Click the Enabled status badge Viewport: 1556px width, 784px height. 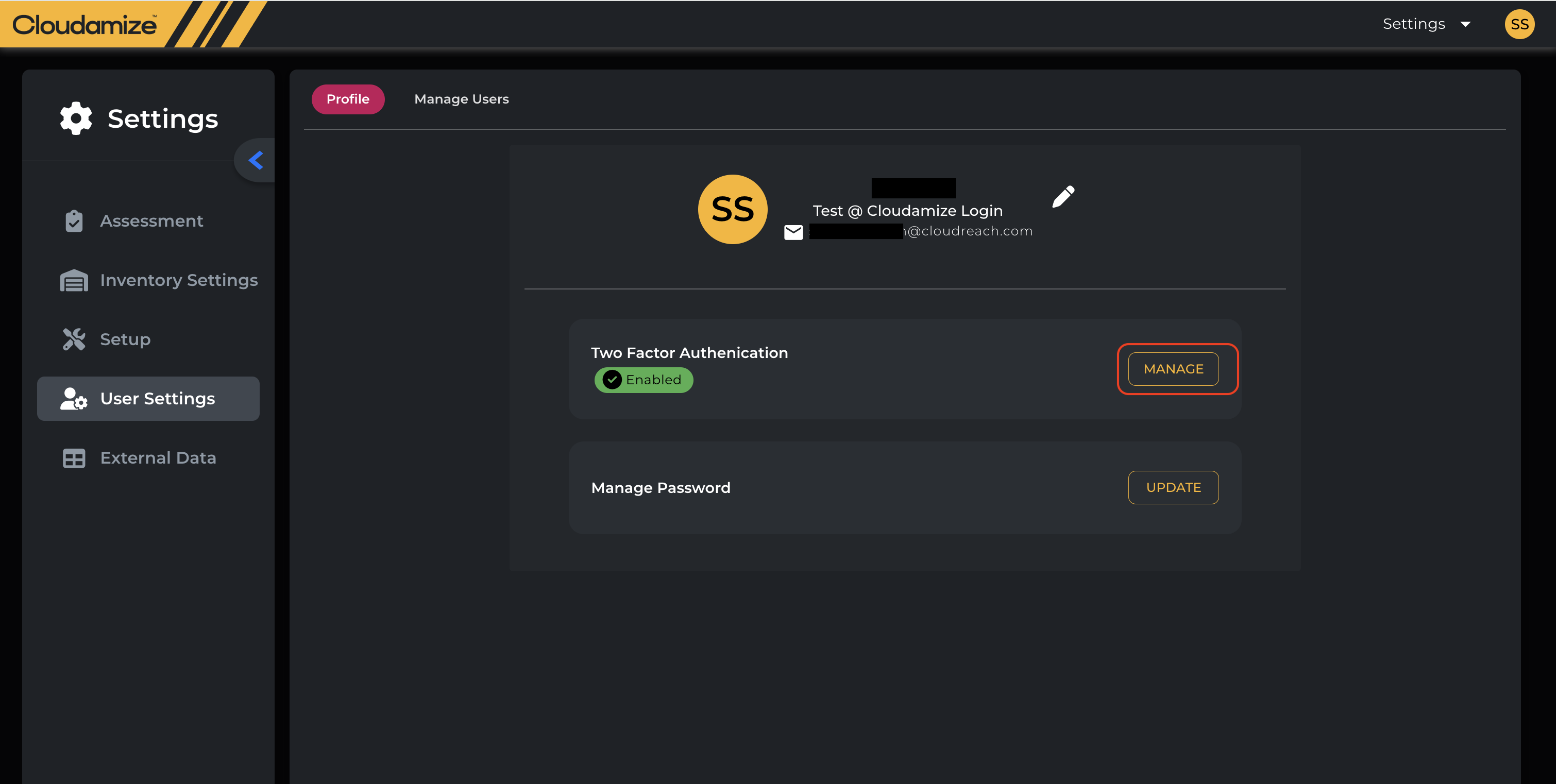pyautogui.click(x=644, y=380)
